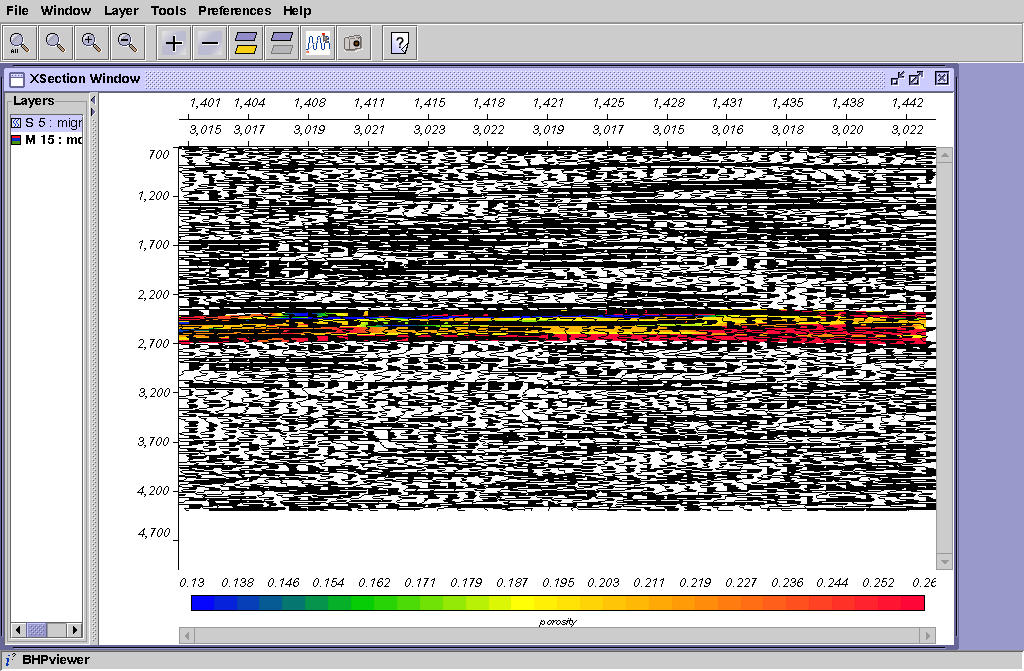Click the section vertical scrollbar down arrow
This screenshot has height=671, width=1024.
944,561
